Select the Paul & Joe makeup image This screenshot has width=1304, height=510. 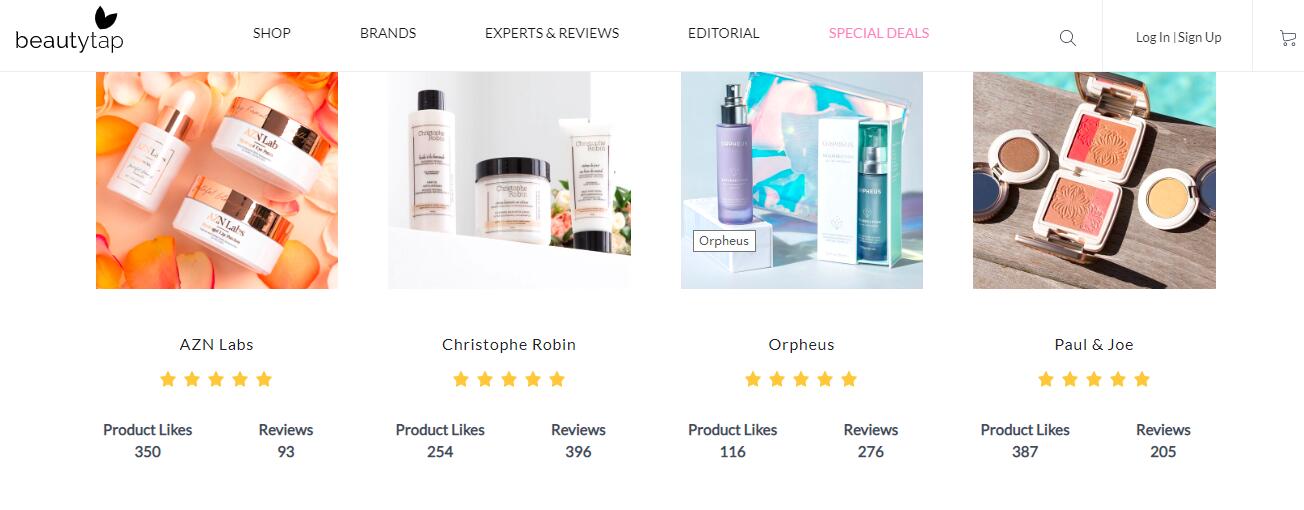[x=1094, y=180]
